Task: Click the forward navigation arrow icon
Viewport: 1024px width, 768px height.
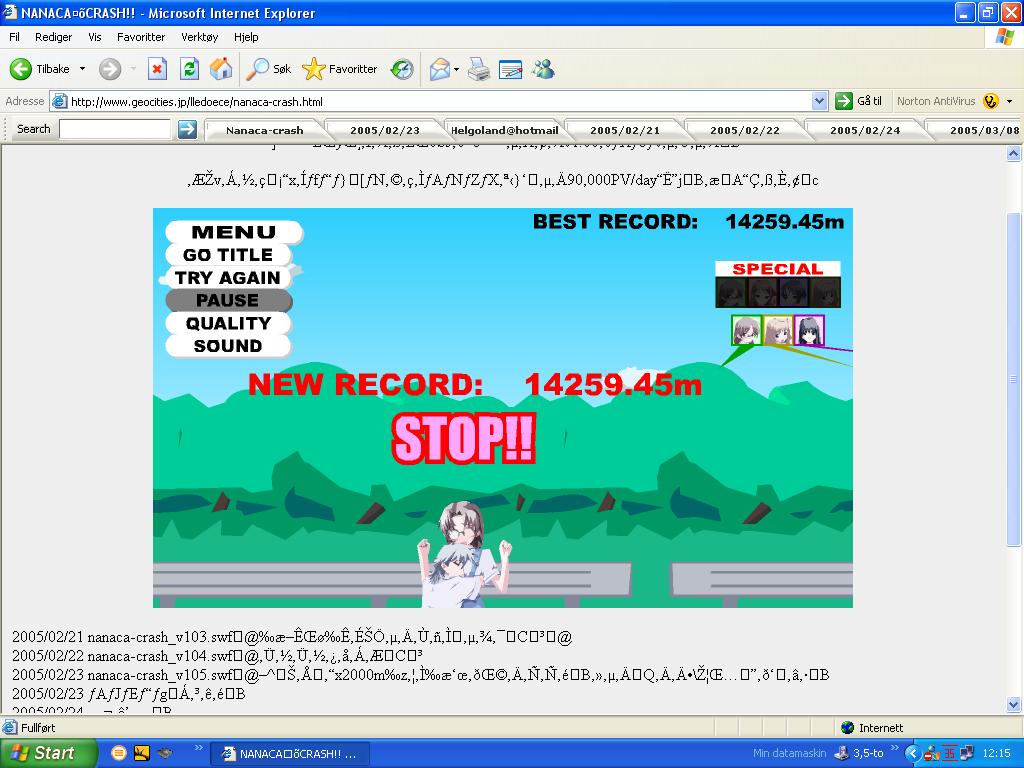Action: pyautogui.click(x=110, y=69)
